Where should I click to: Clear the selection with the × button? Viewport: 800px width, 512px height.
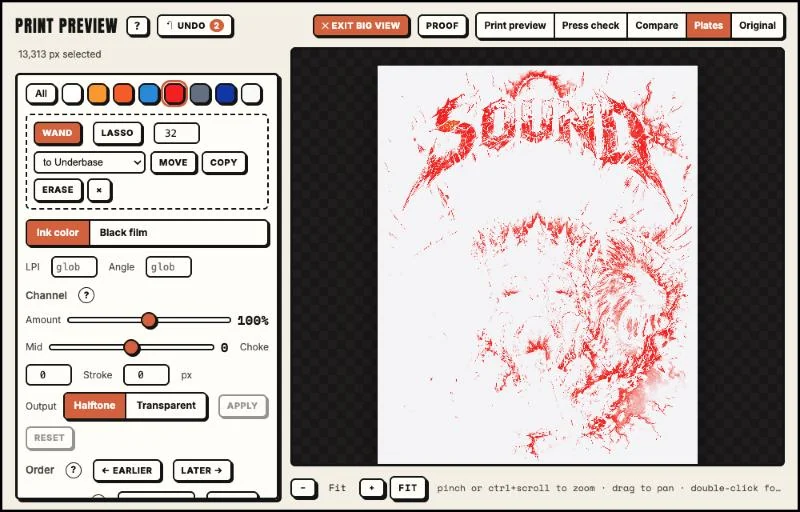click(99, 190)
